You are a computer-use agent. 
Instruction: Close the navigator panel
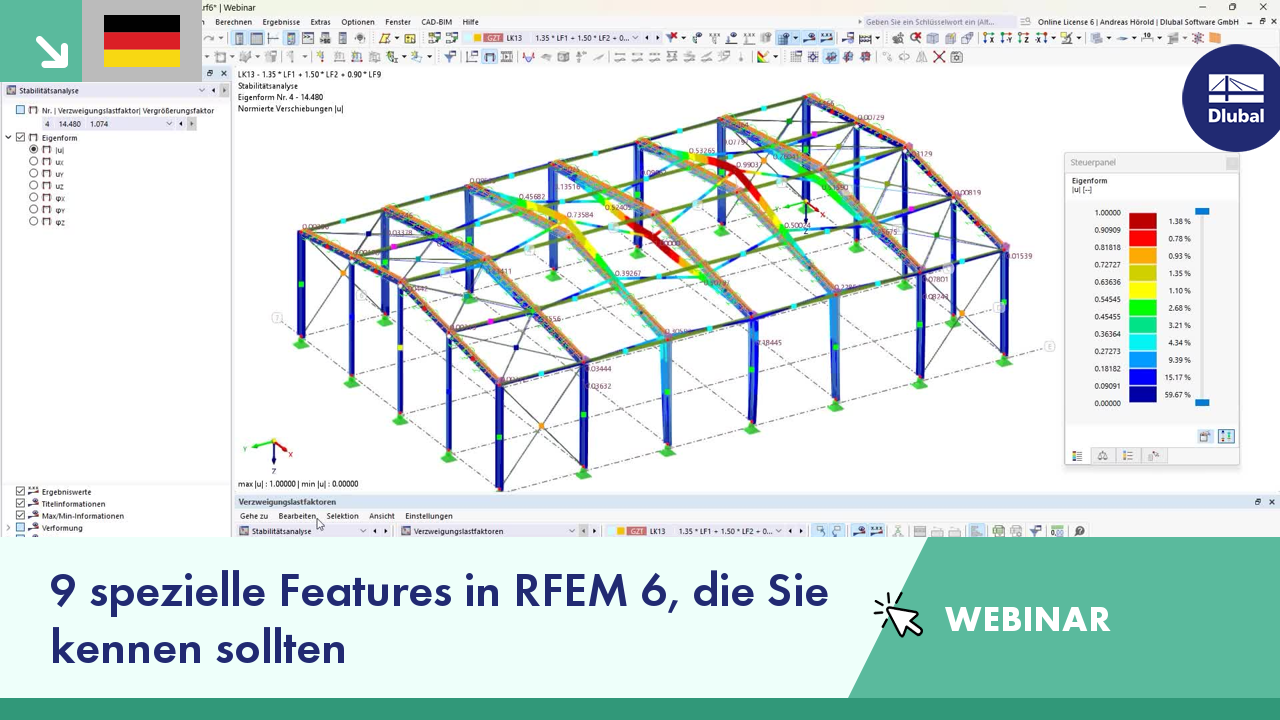click(224, 73)
